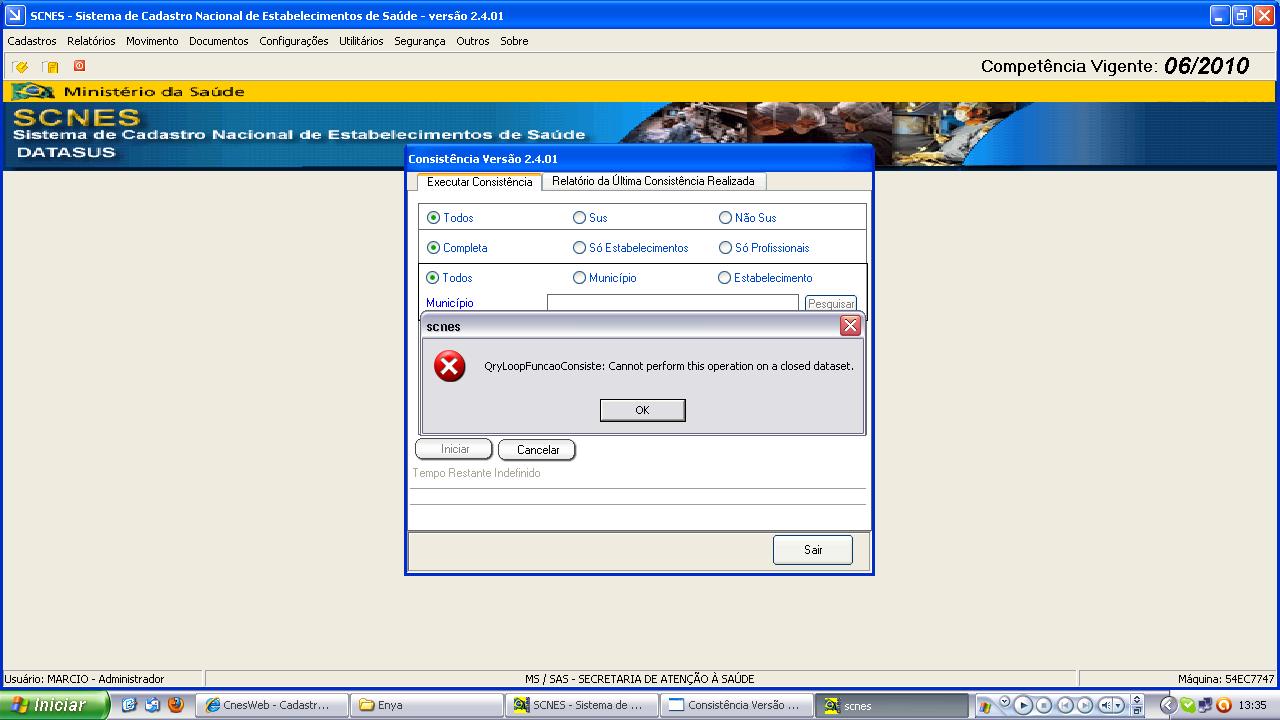Open Movimento menu
Image resolution: width=1280 pixels, height=720 pixels.
[x=152, y=41]
